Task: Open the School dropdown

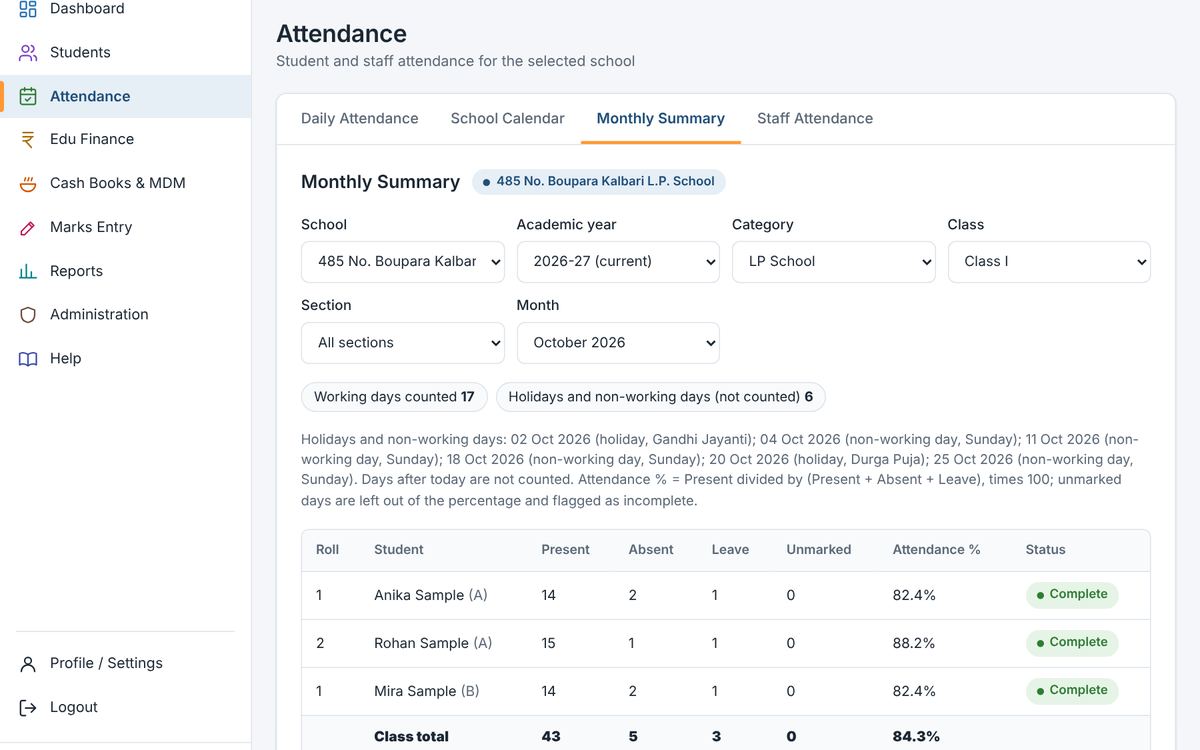Action: (402, 262)
